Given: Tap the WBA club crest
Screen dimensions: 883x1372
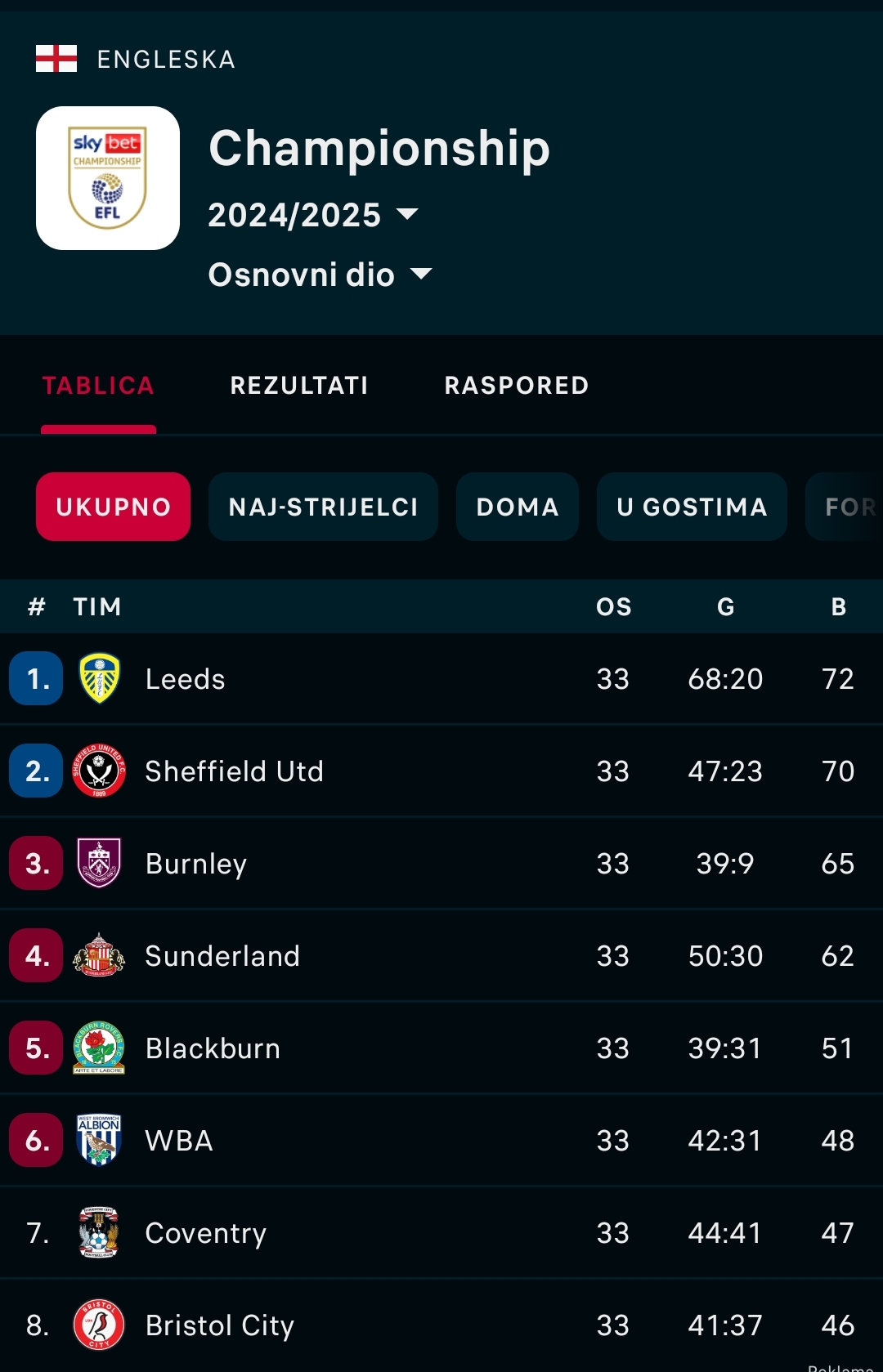Looking at the screenshot, I should click(x=99, y=1141).
